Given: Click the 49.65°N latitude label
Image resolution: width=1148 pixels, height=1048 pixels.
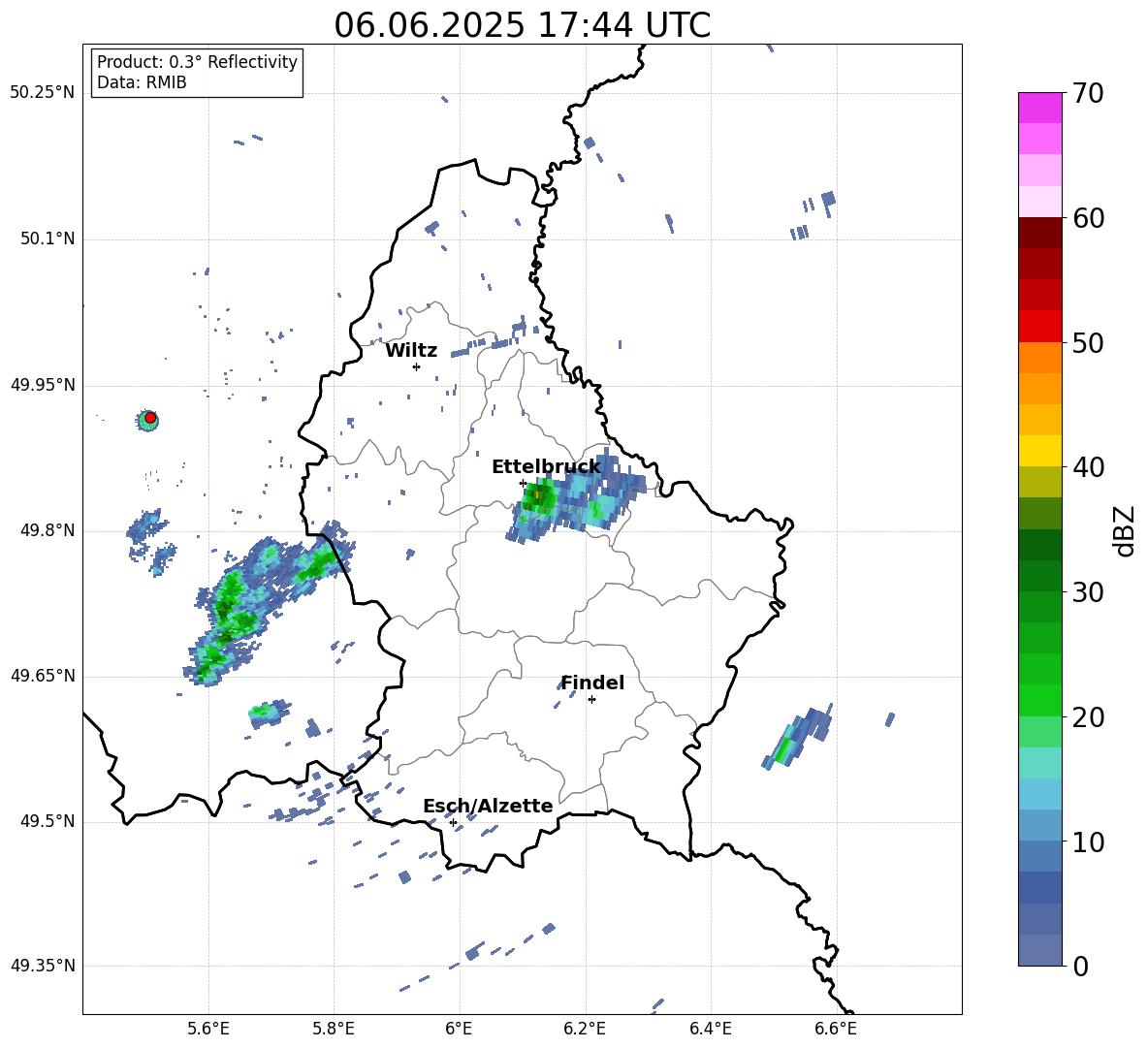Looking at the screenshot, I should coord(43,676).
